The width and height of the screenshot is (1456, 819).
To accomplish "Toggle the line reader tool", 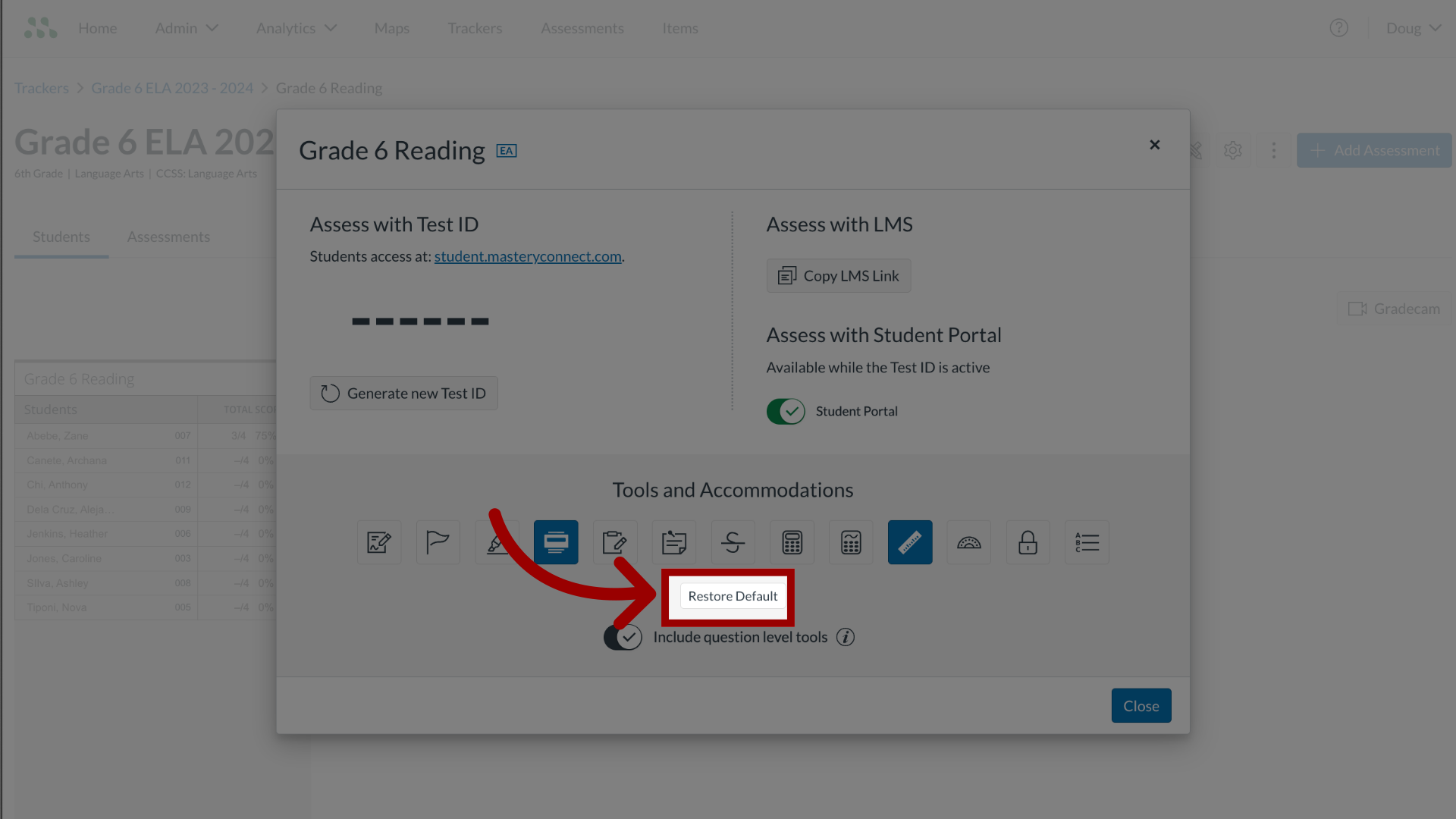I will [x=556, y=542].
